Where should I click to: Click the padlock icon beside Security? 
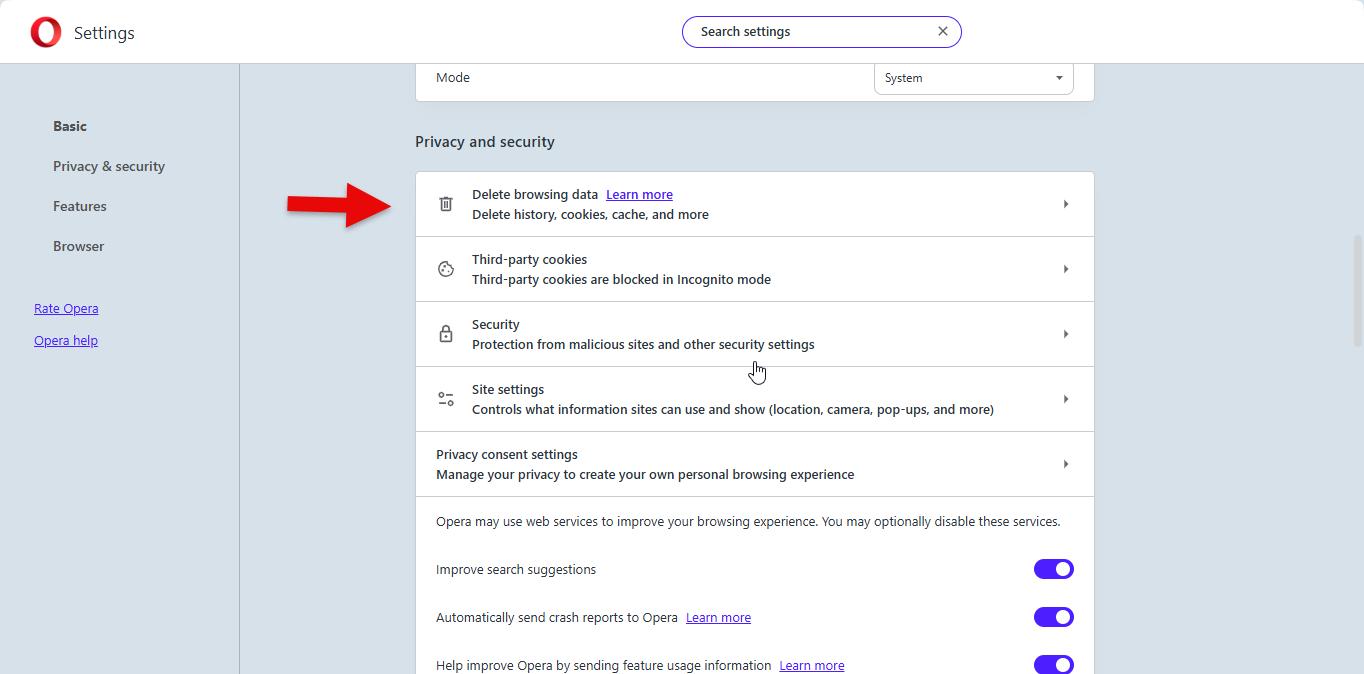(x=446, y=334)
